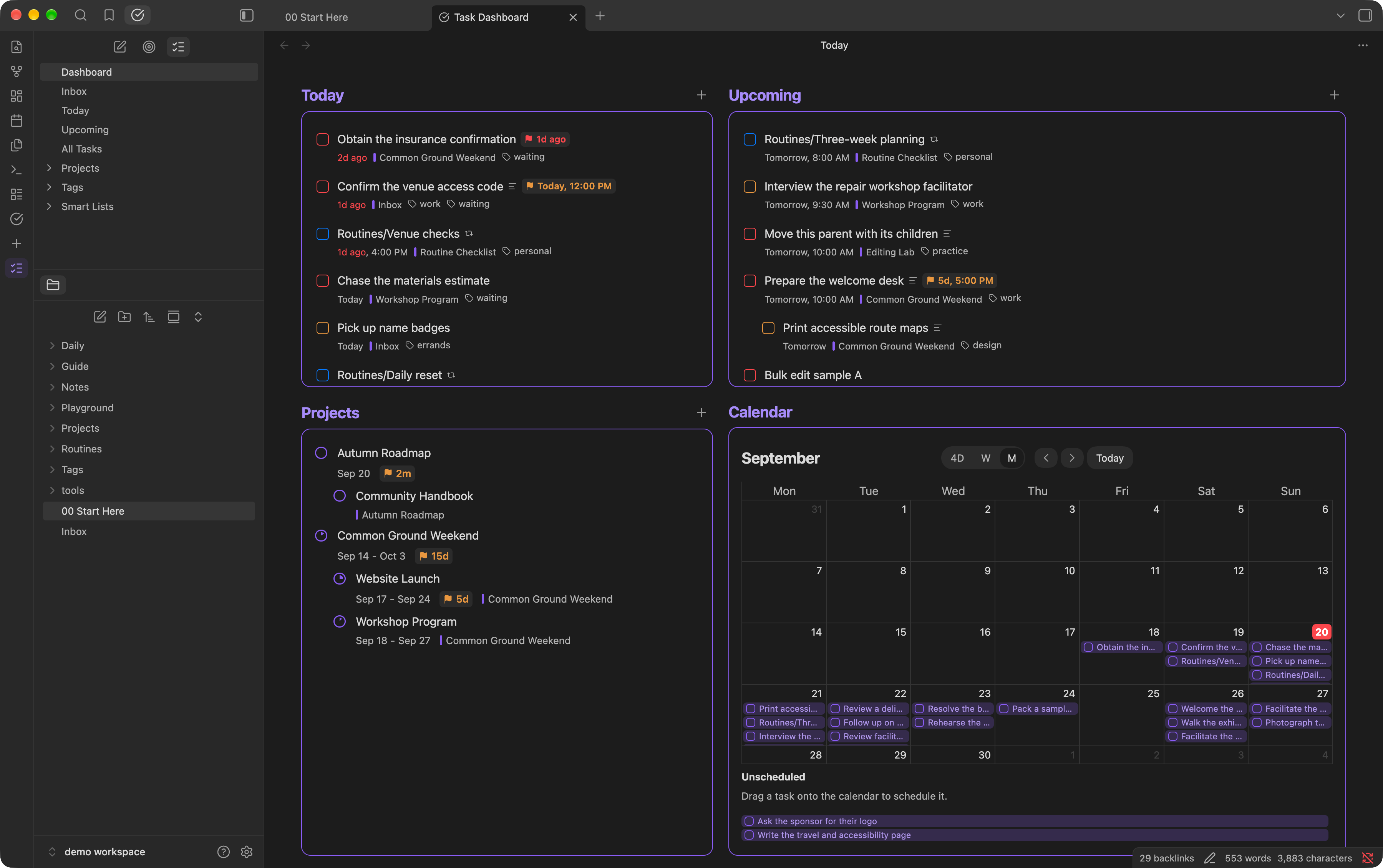Viewport: 1383px width, 868px height.
Task: Check off Confirm the venue access code
Action: point(323,187)
